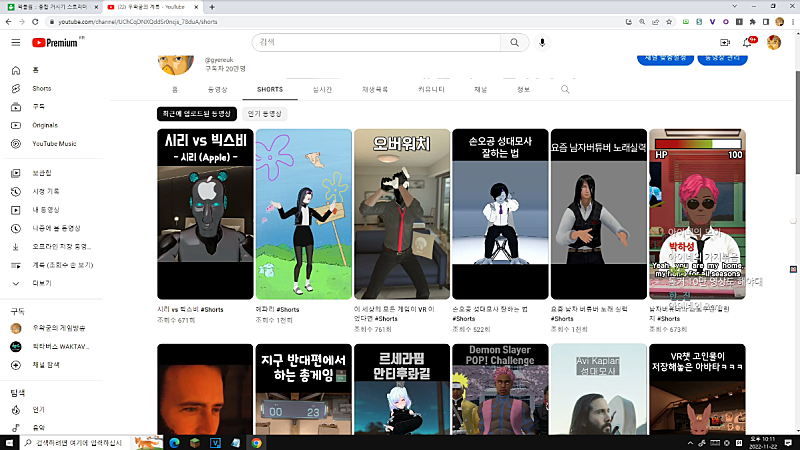The image size is (800, 450).
Task: Click the voice search microphone icon
Action: point(543,42)
